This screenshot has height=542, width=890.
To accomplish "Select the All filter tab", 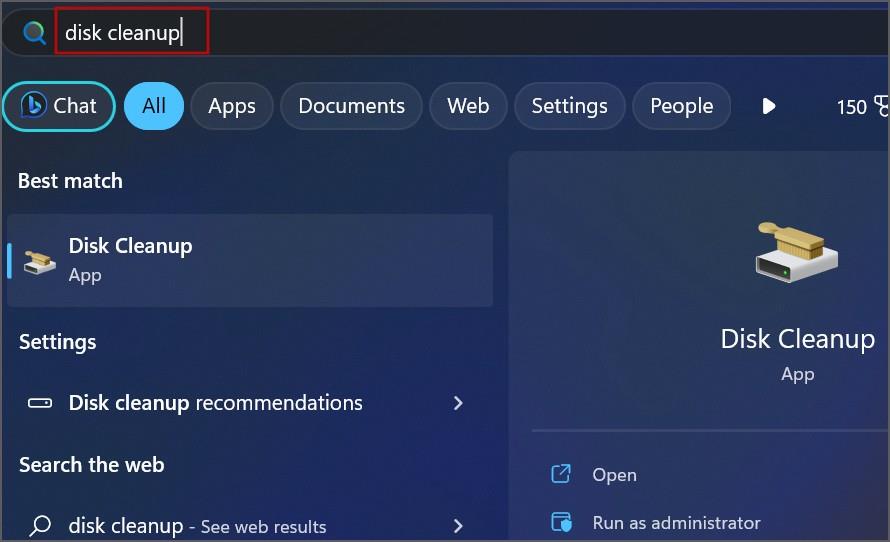I will [x=154, y=106].
